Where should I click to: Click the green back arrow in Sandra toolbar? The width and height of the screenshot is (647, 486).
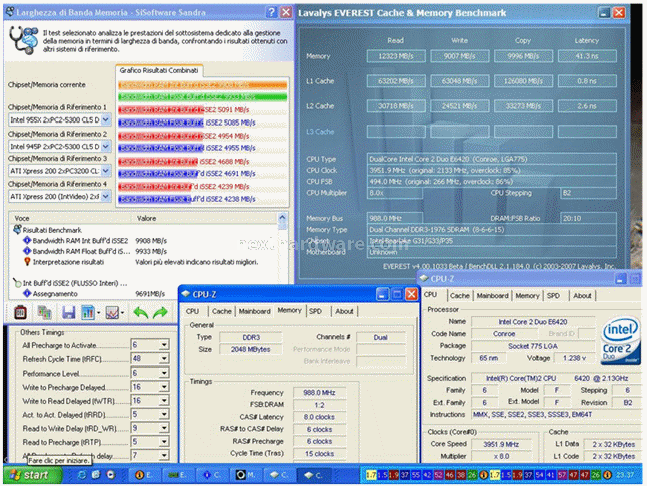(141, 312)
